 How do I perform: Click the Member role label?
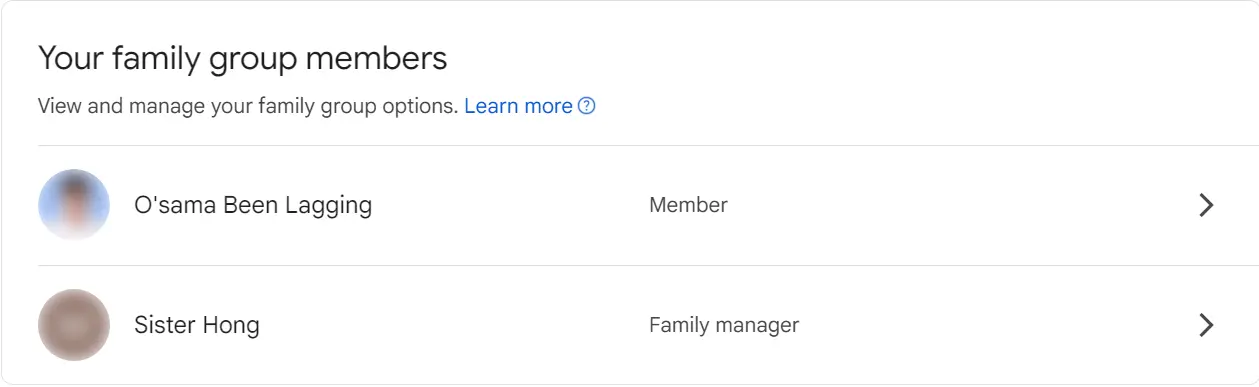click(x=688, y=205)
